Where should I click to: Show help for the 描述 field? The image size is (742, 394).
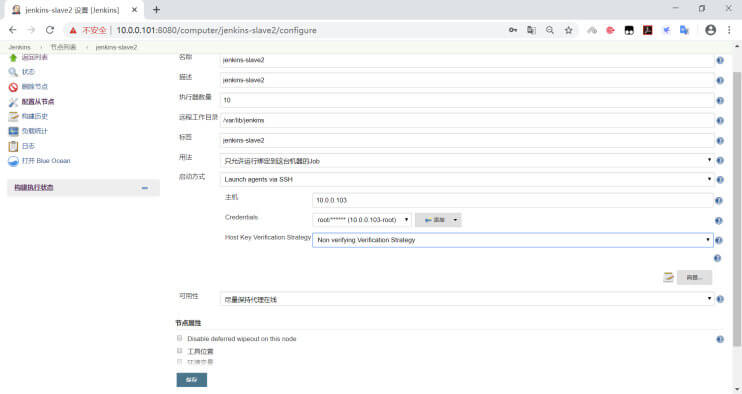click(720, 80)
